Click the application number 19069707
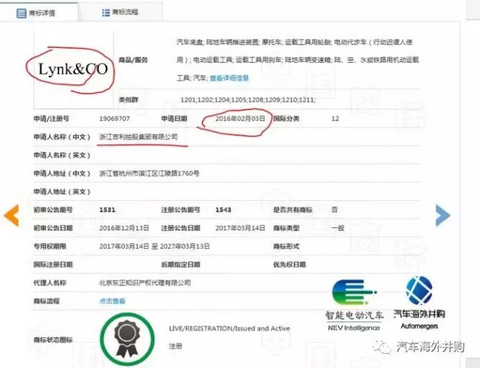Viewport: 480px width, 368px height. pos(115,119)
